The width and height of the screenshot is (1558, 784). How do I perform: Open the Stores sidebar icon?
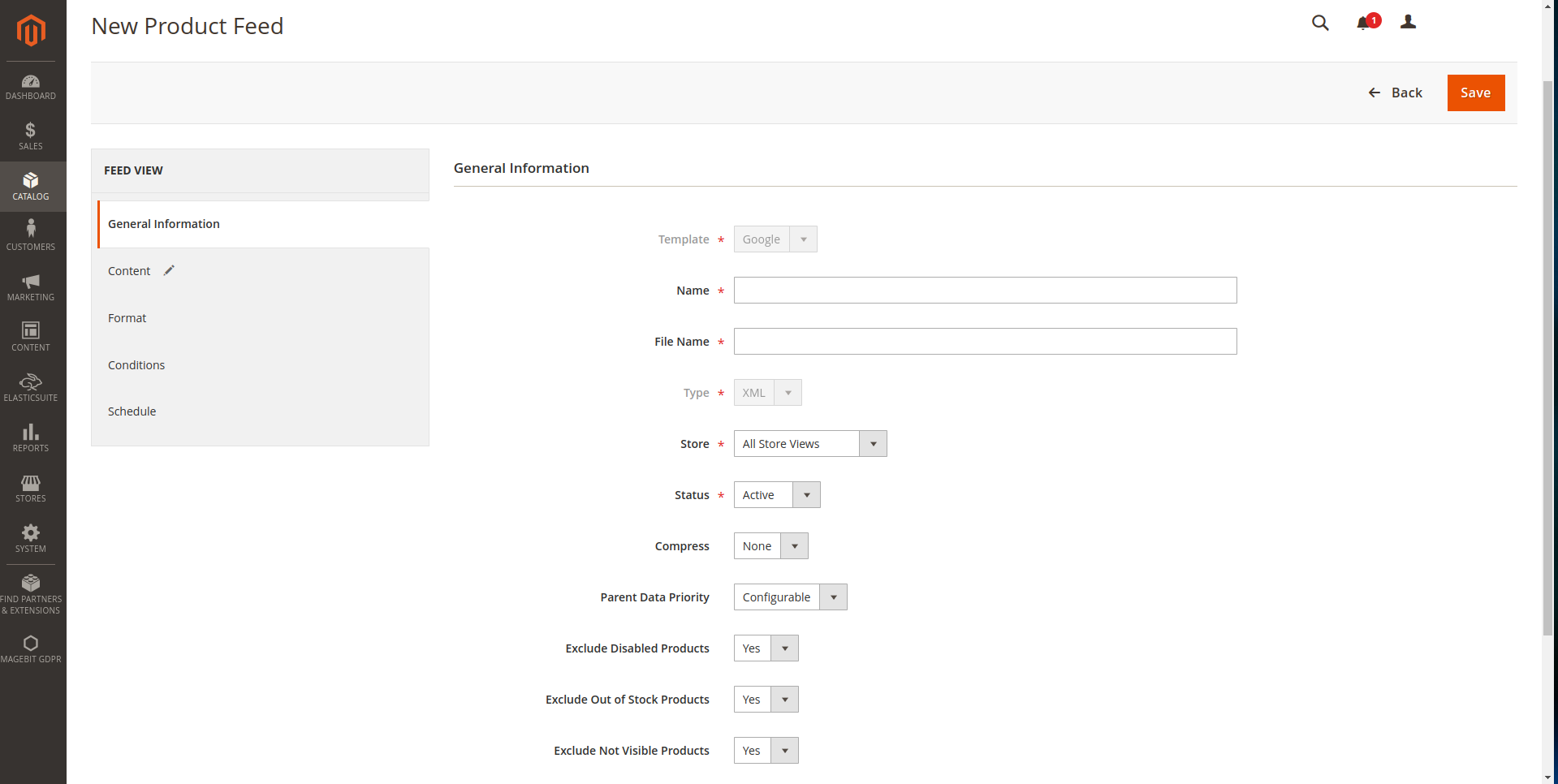point(31,488)
